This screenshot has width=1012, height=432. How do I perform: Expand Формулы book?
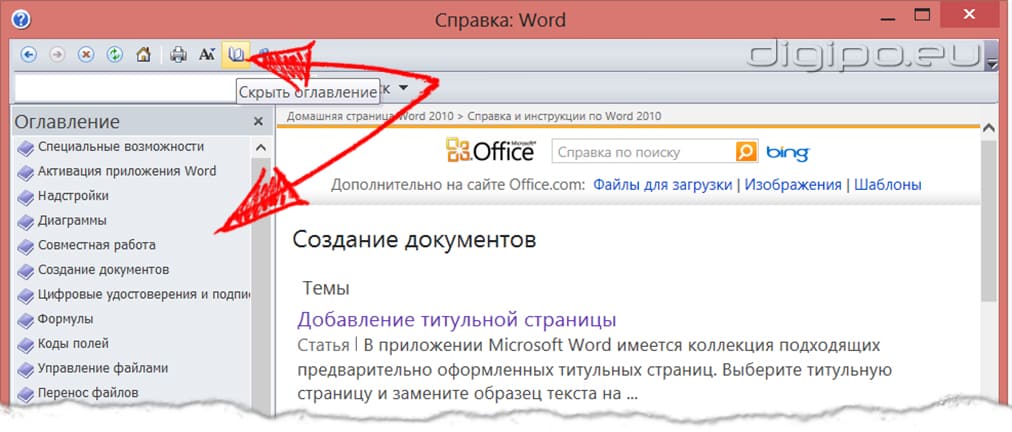pyautogui.click(x=65, y=318)
